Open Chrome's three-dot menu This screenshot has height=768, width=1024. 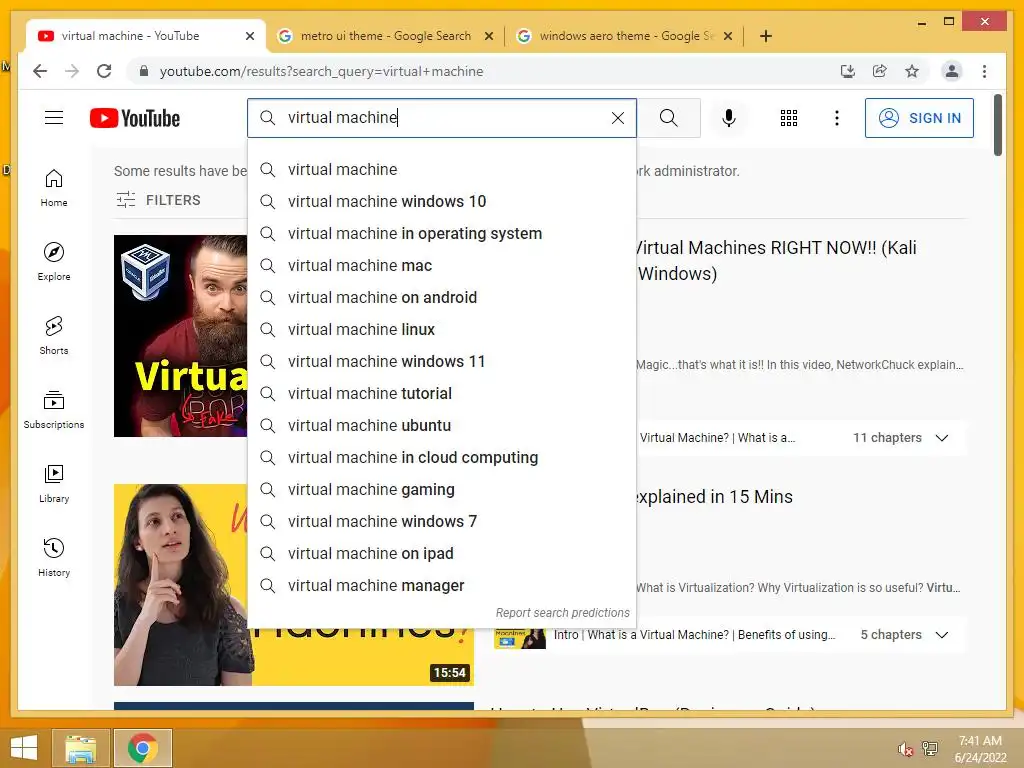pos(984,71)
